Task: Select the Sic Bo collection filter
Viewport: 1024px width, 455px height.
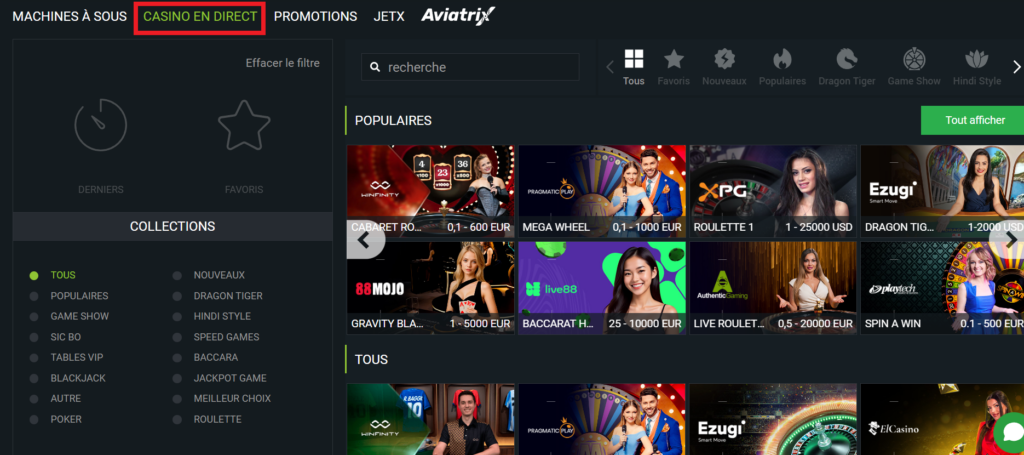Action: click(x=66, y=337)
